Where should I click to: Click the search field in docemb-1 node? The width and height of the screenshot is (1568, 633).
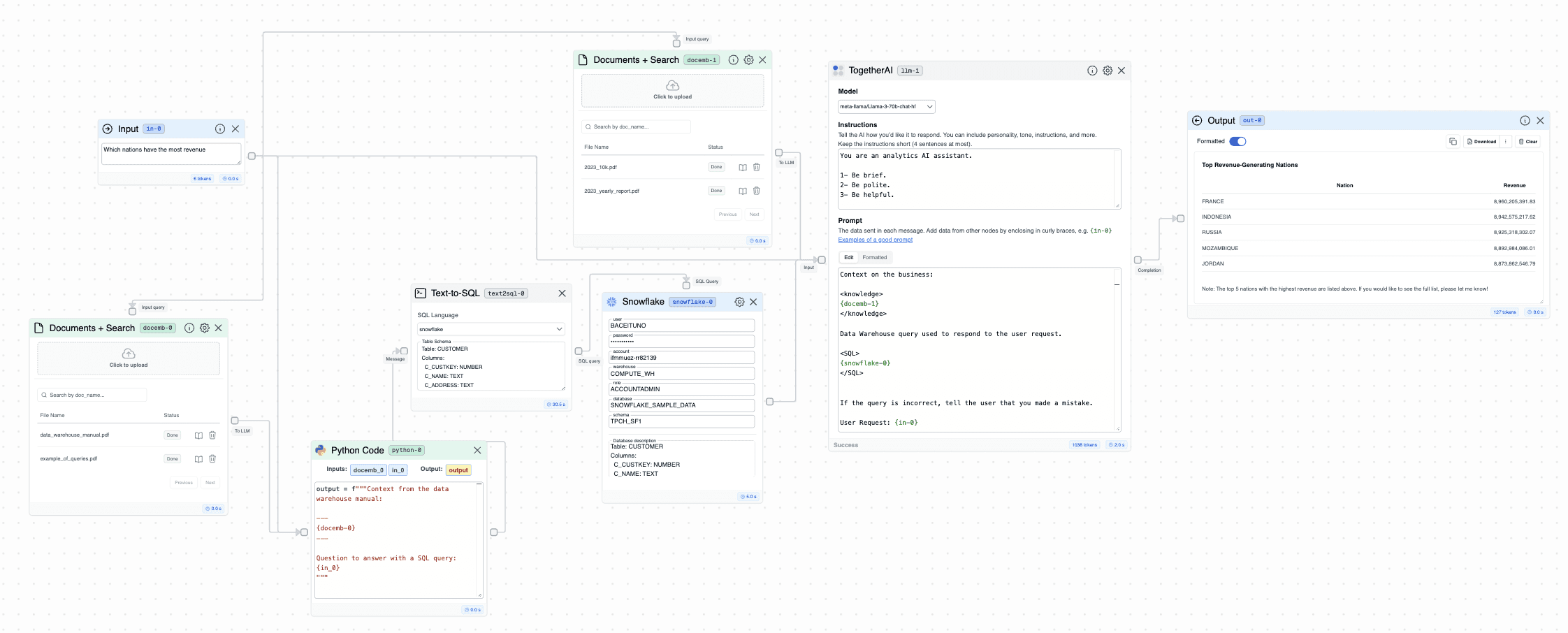point(636,127)
